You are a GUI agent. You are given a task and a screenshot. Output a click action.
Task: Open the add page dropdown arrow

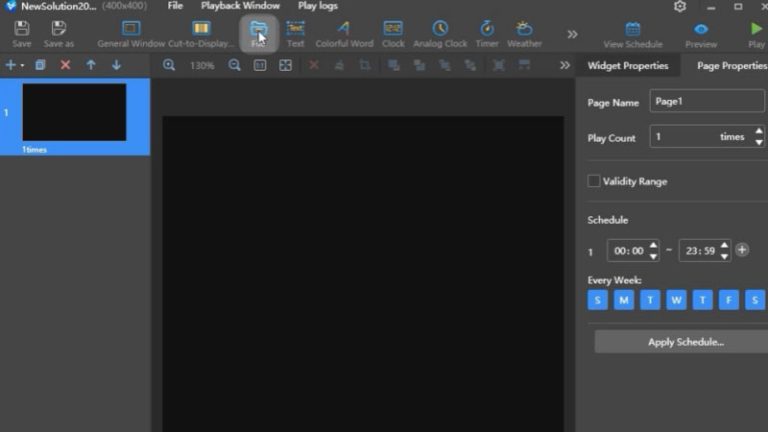(x=22, y=66)
